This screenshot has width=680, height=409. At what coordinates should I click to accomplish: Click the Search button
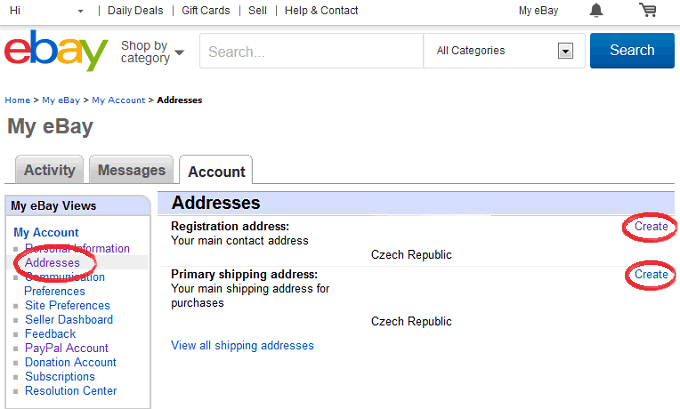[x=632, y=50]
